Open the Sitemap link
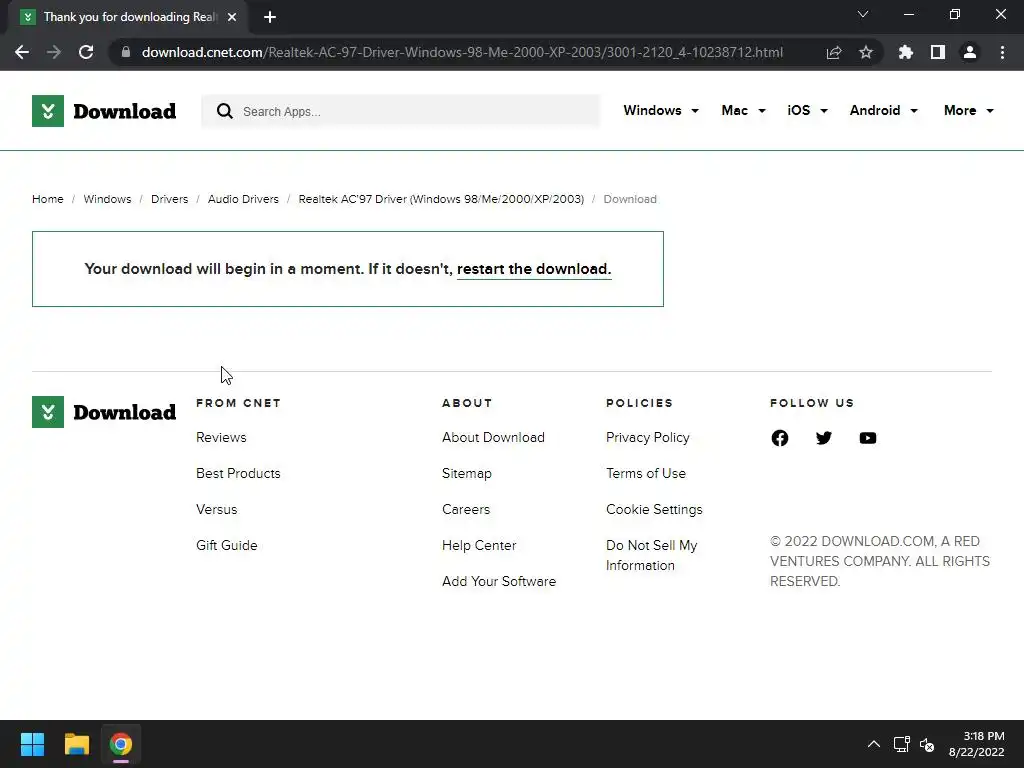This screenshot has width=1024, height=768. click(466, 473)
